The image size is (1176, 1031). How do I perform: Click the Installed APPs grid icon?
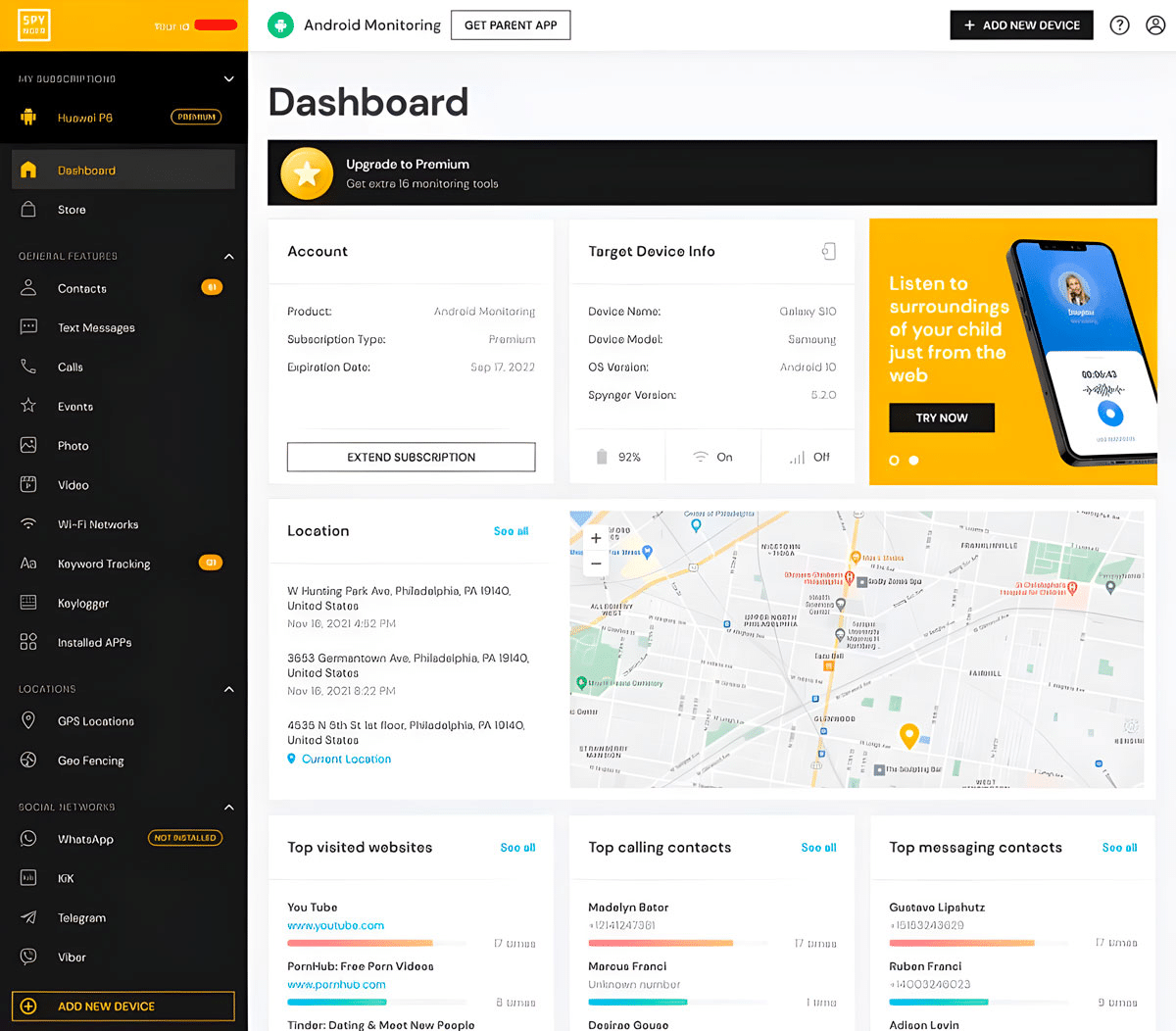[28, 642]
